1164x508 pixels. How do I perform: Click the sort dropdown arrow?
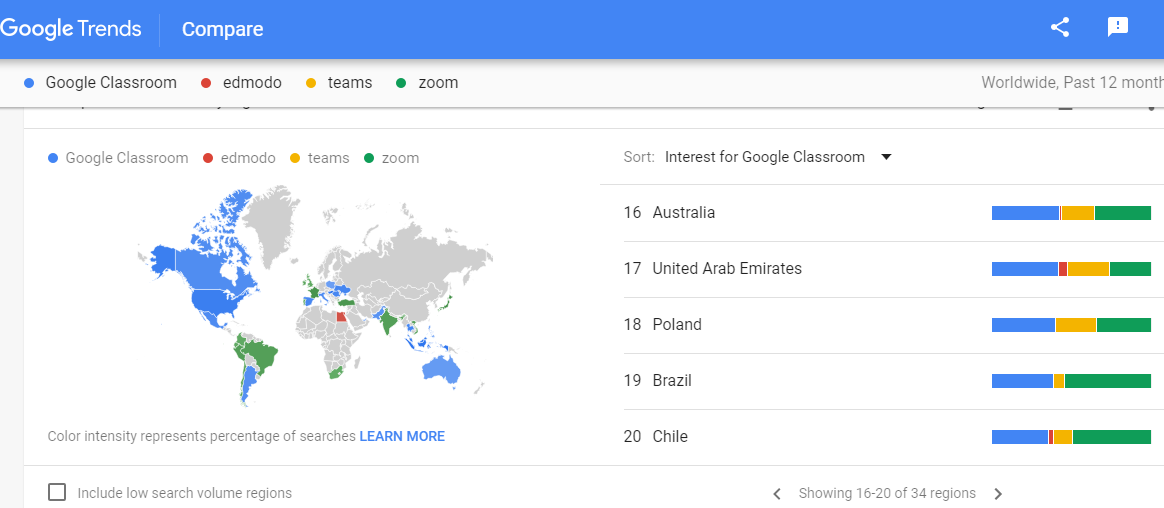[x=886, y=157]
